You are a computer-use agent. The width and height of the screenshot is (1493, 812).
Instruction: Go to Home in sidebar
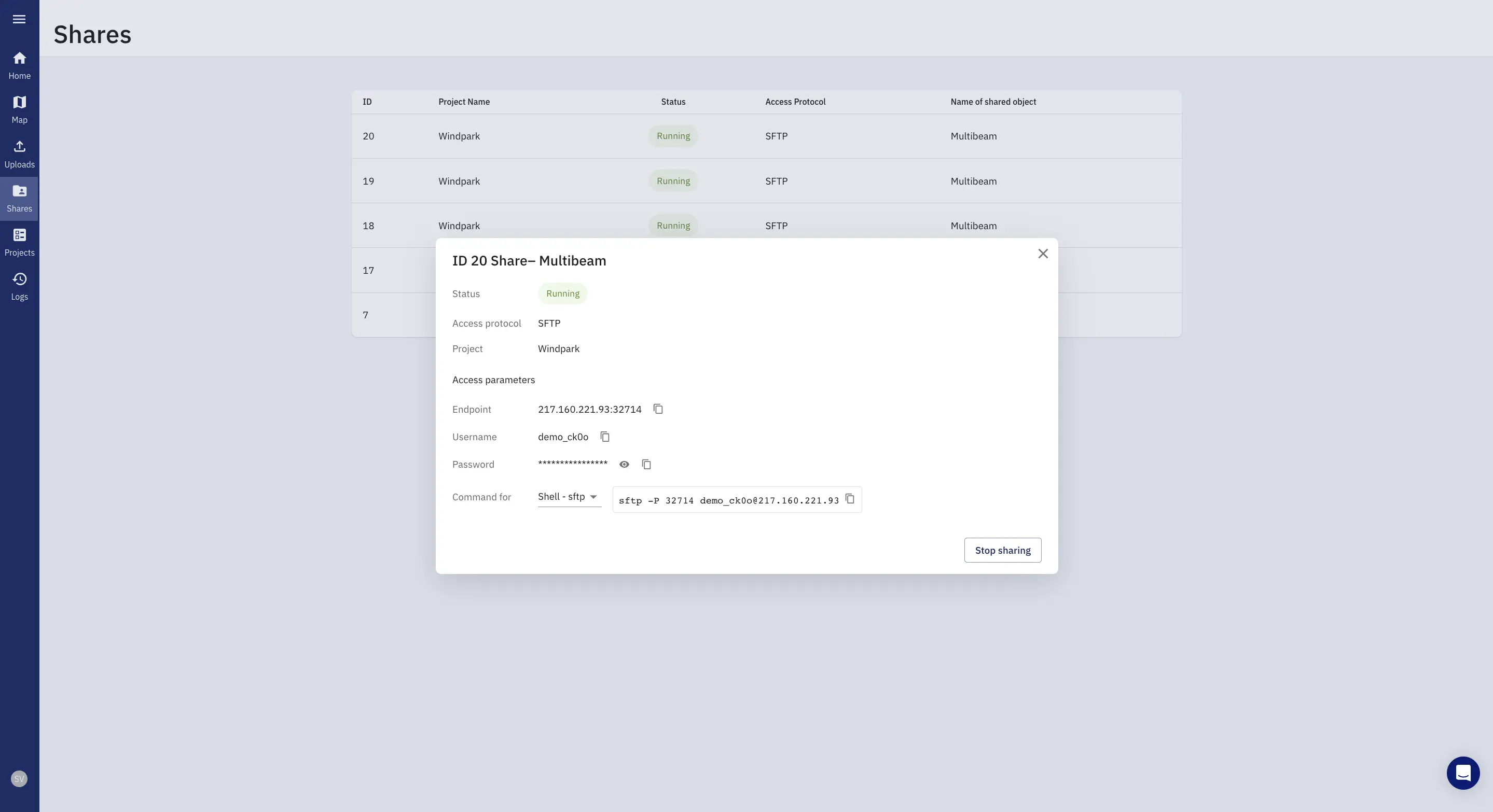(19, 65)
